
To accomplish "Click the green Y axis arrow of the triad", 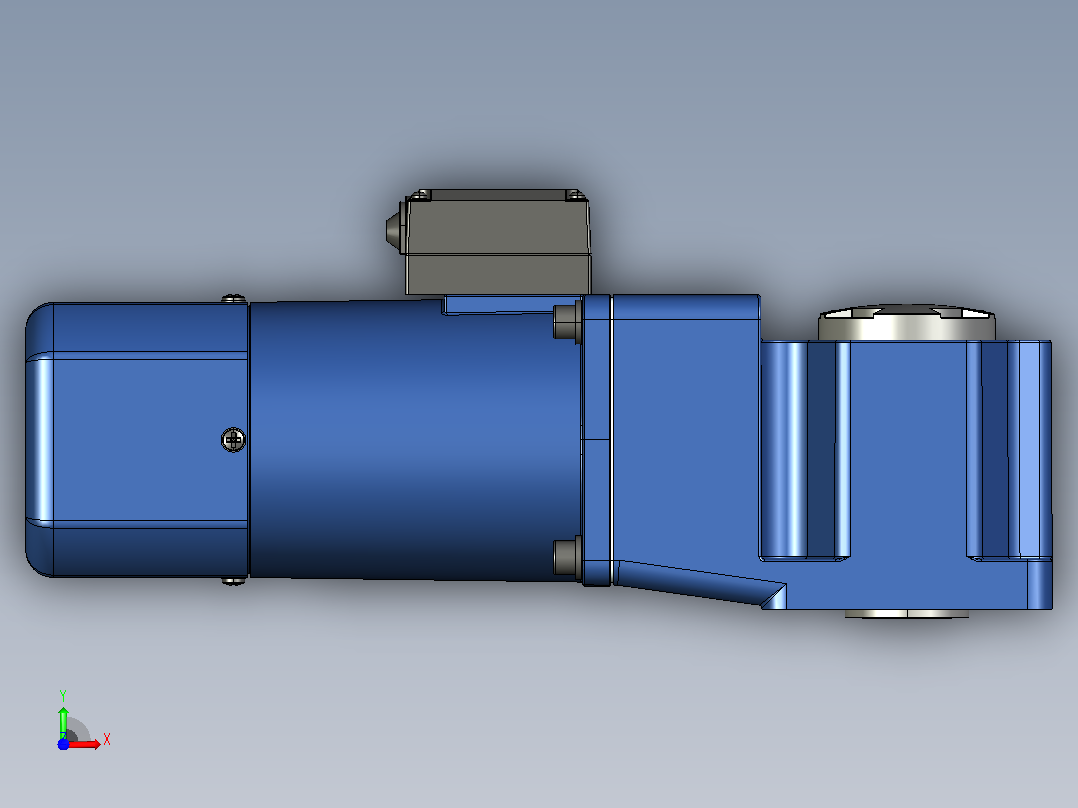I will point(63,722).
